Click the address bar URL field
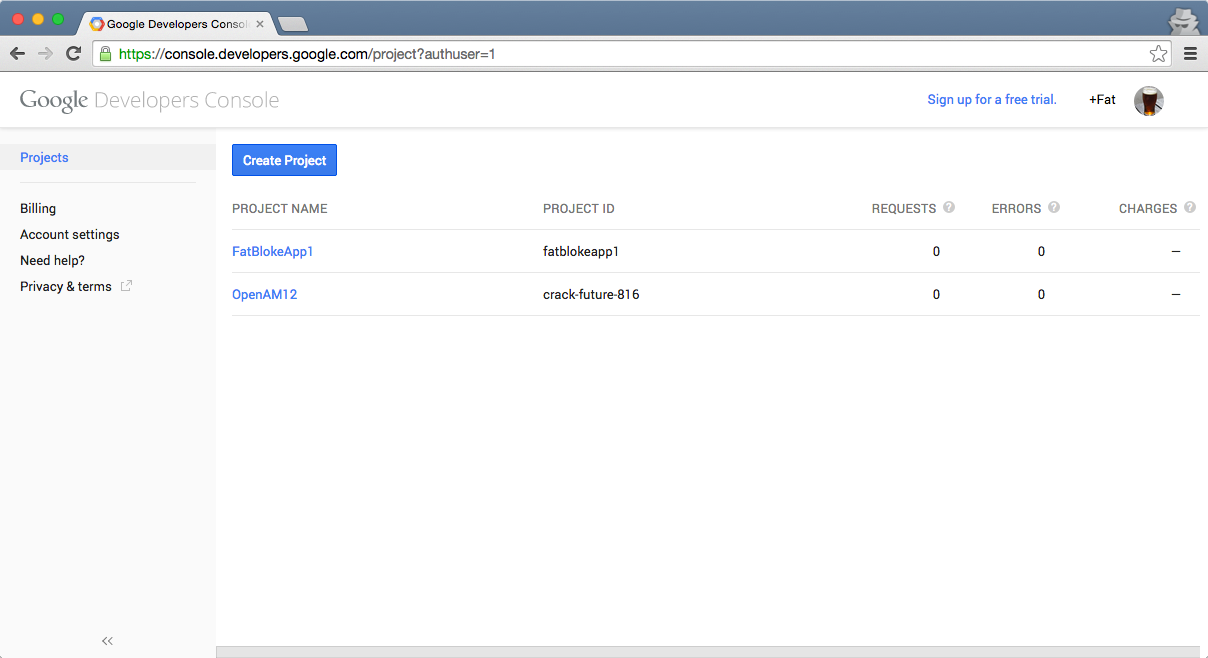This screenshot has width=1208, height=658. pos(630,54)
